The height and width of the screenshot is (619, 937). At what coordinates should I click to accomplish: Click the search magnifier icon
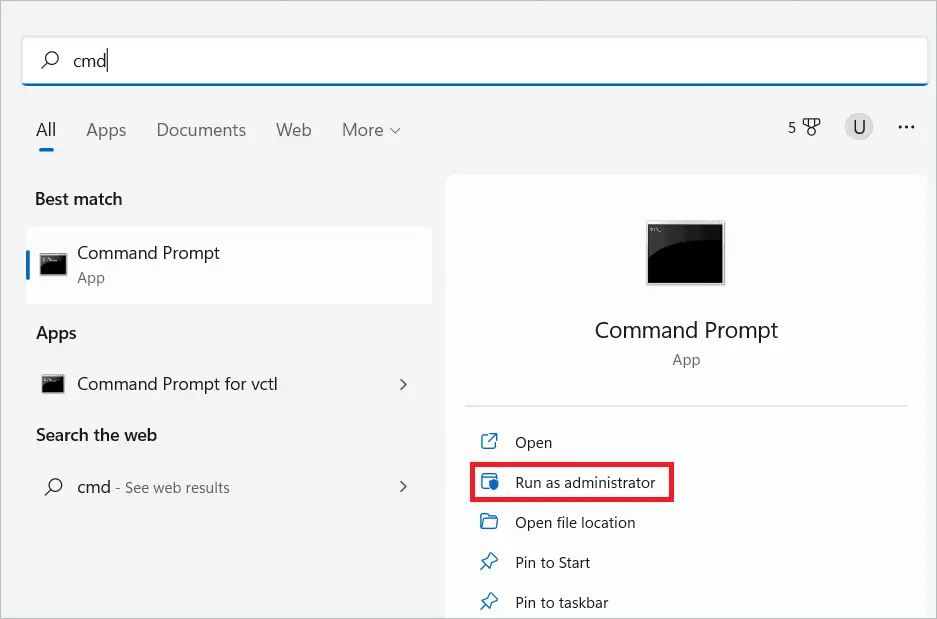click(x=49, y=61)
